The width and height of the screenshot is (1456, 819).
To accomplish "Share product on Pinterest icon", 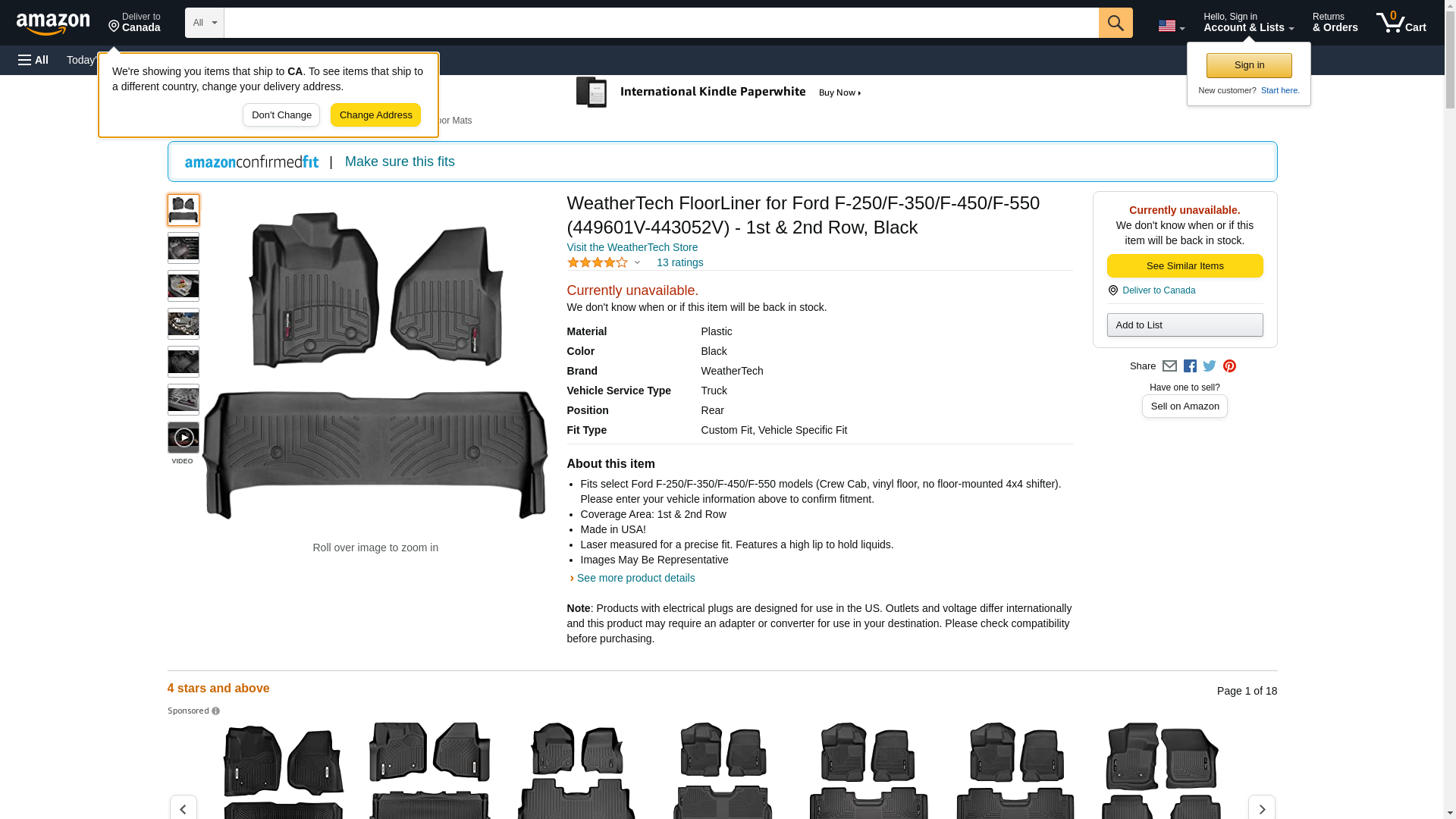I will [1229, 366].
